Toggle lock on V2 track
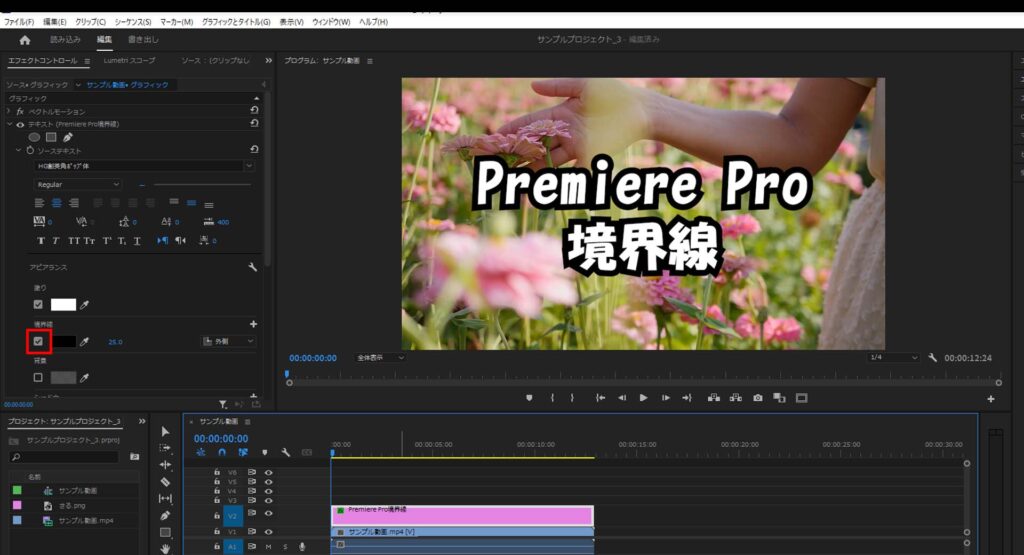 pyautogui.click(x=217, y=515)
